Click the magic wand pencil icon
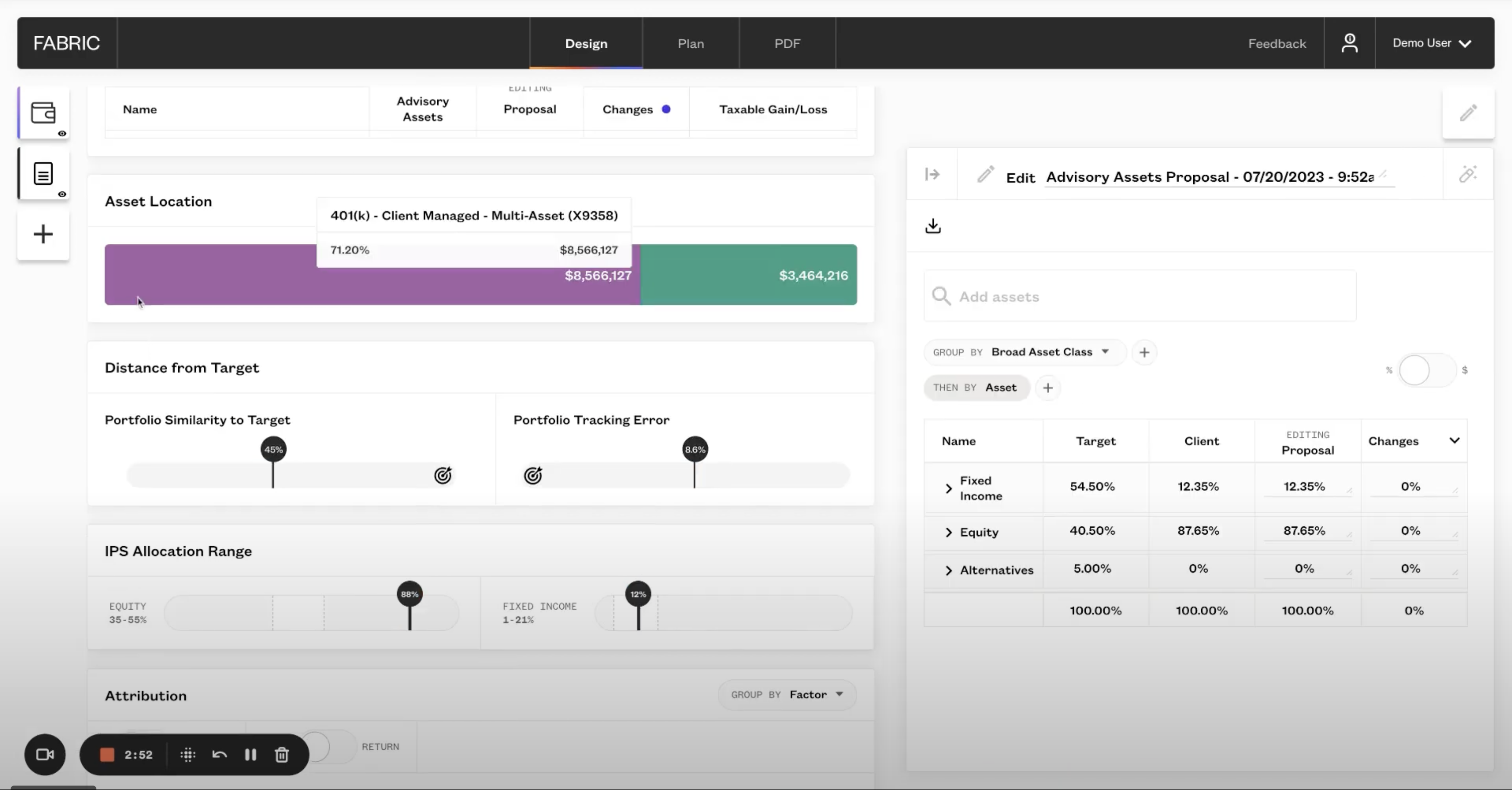This screenshot has height=790, width=1512. tap(1467, 174)
